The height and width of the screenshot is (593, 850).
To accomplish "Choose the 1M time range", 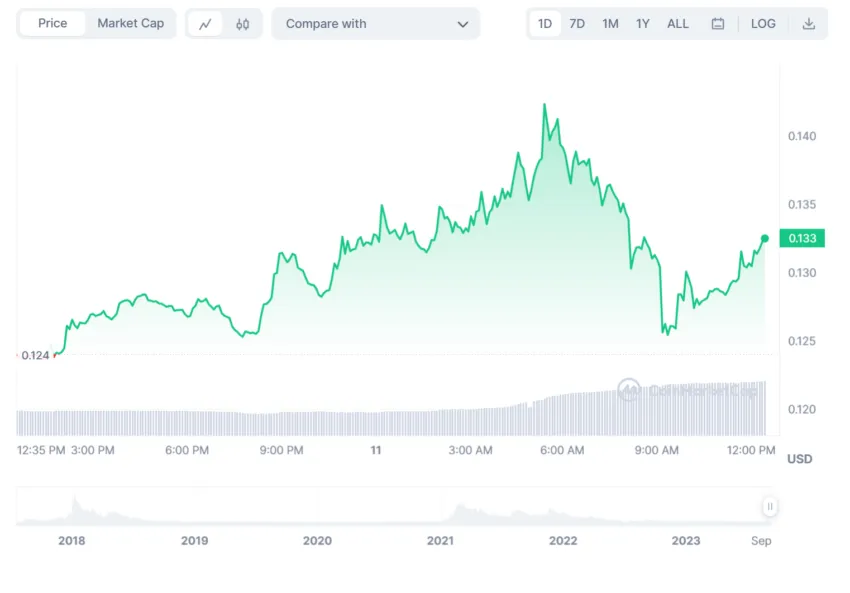I will point(610,24).
